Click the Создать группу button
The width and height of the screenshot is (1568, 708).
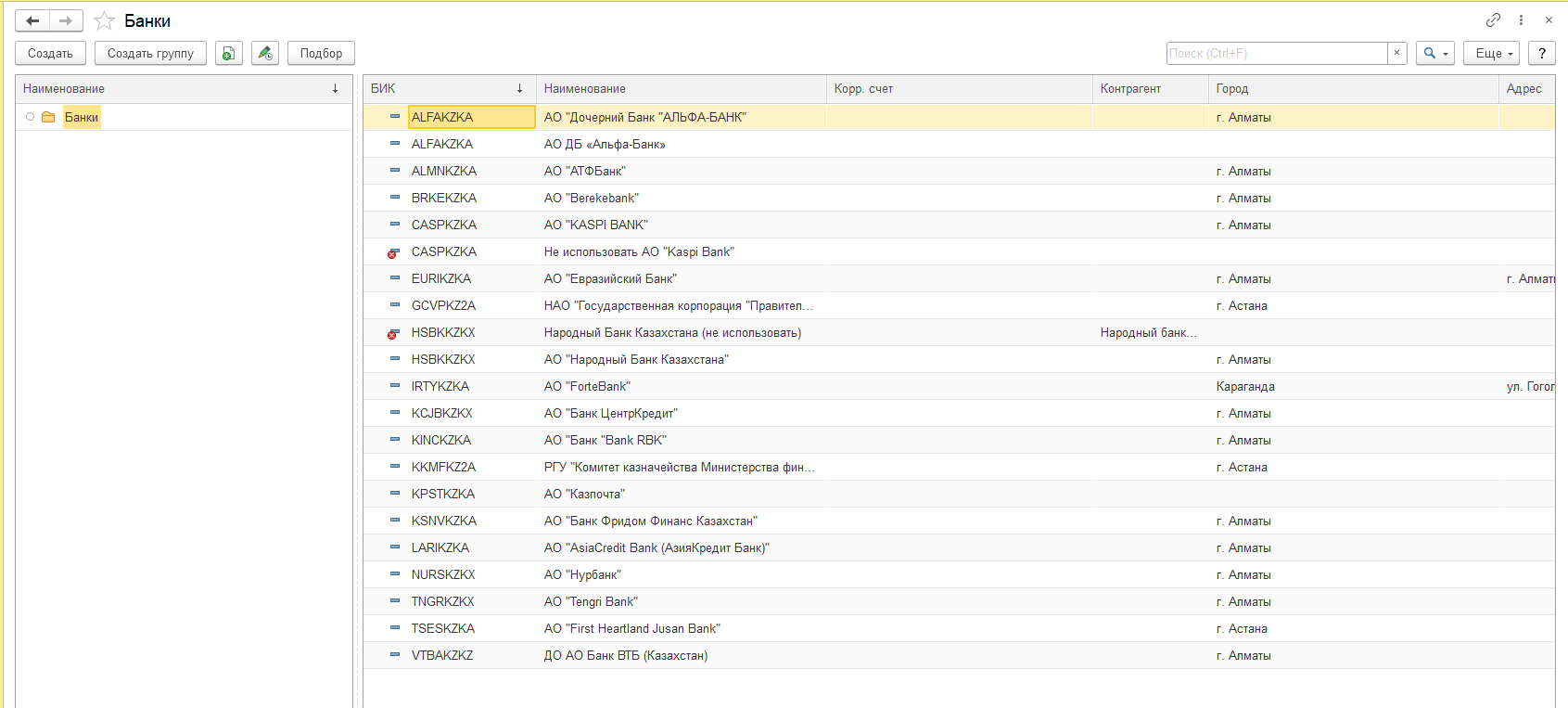tap(150, 53)
